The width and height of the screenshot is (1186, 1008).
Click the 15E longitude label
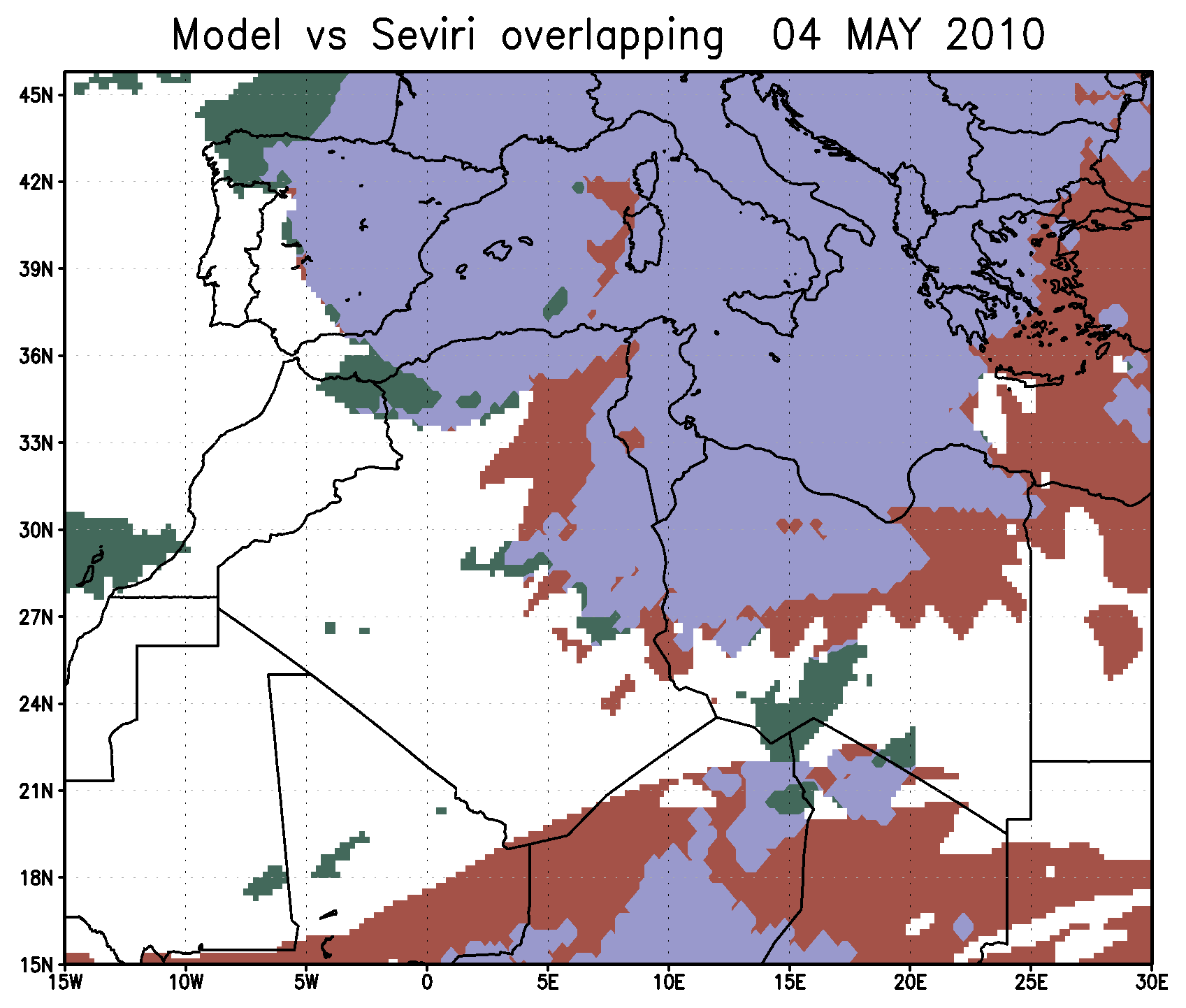click(x=790, y=983)
